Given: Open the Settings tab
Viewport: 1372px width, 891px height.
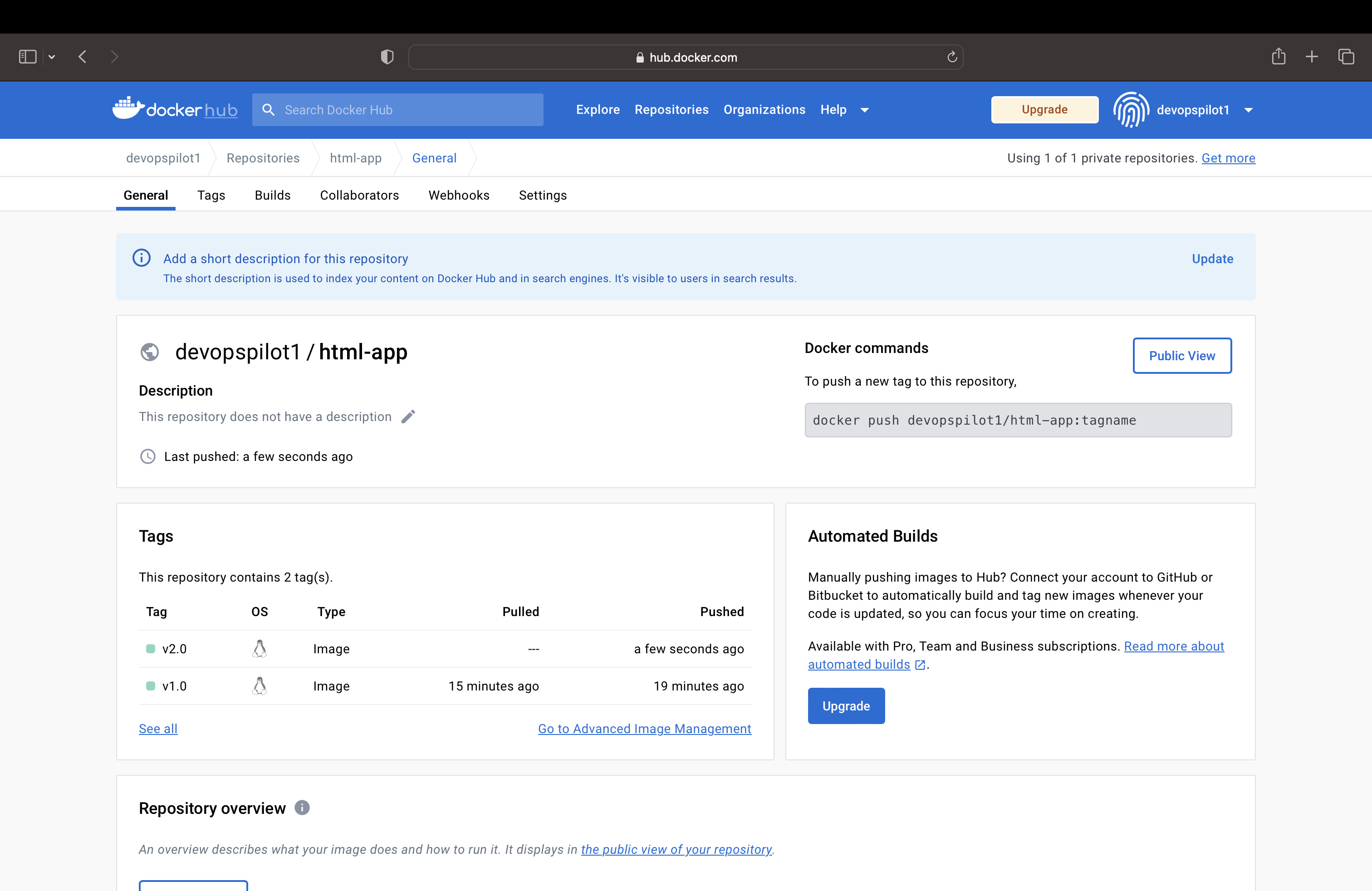Looking at the screenshot, I should point(543,195).
